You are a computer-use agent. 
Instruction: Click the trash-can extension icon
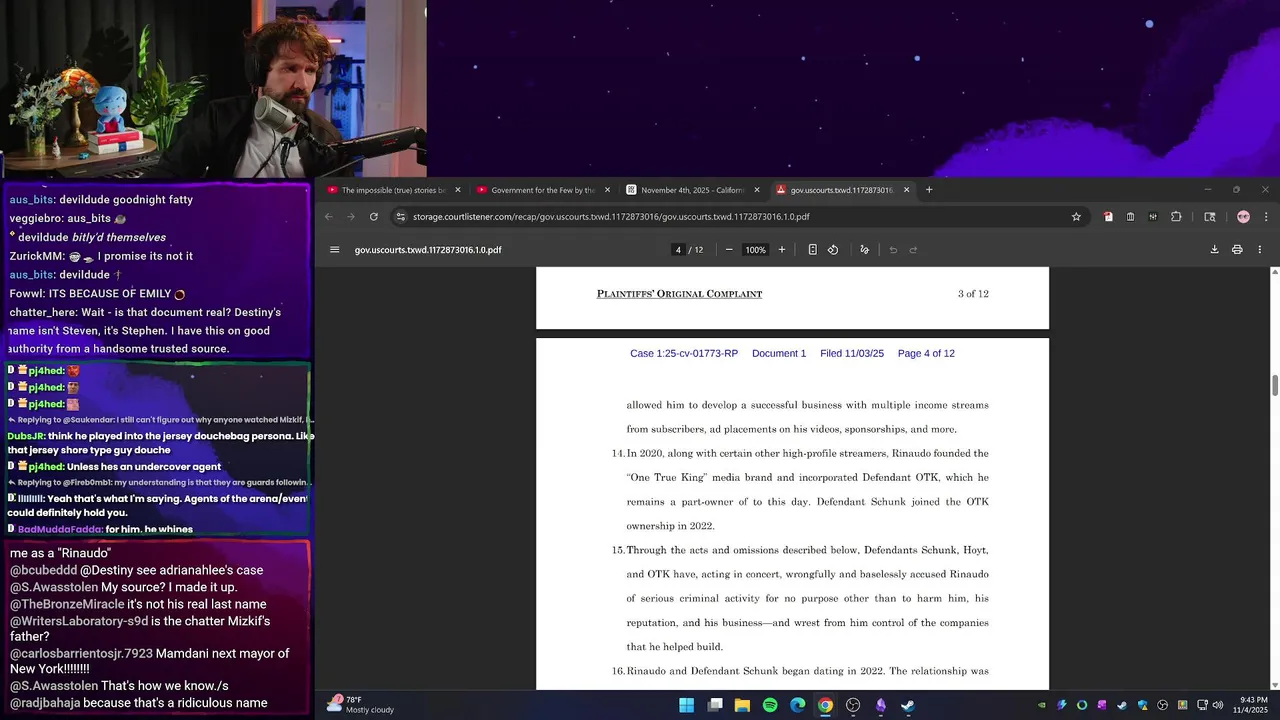point(1130,217)
